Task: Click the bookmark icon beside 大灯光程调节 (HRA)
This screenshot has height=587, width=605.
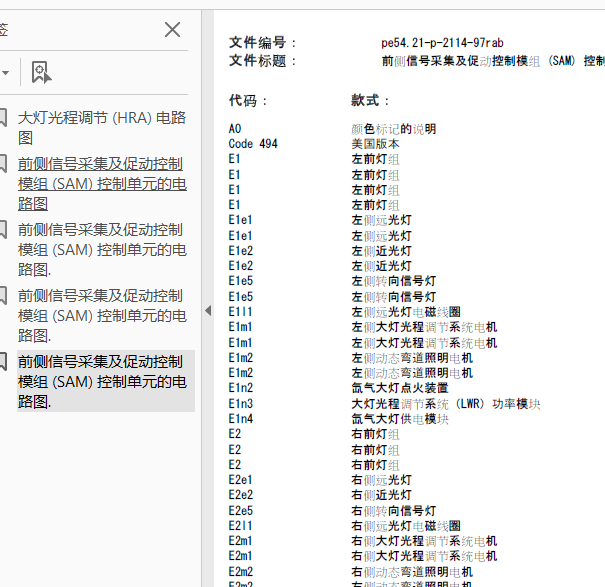Action: click(x=3, y=118)
